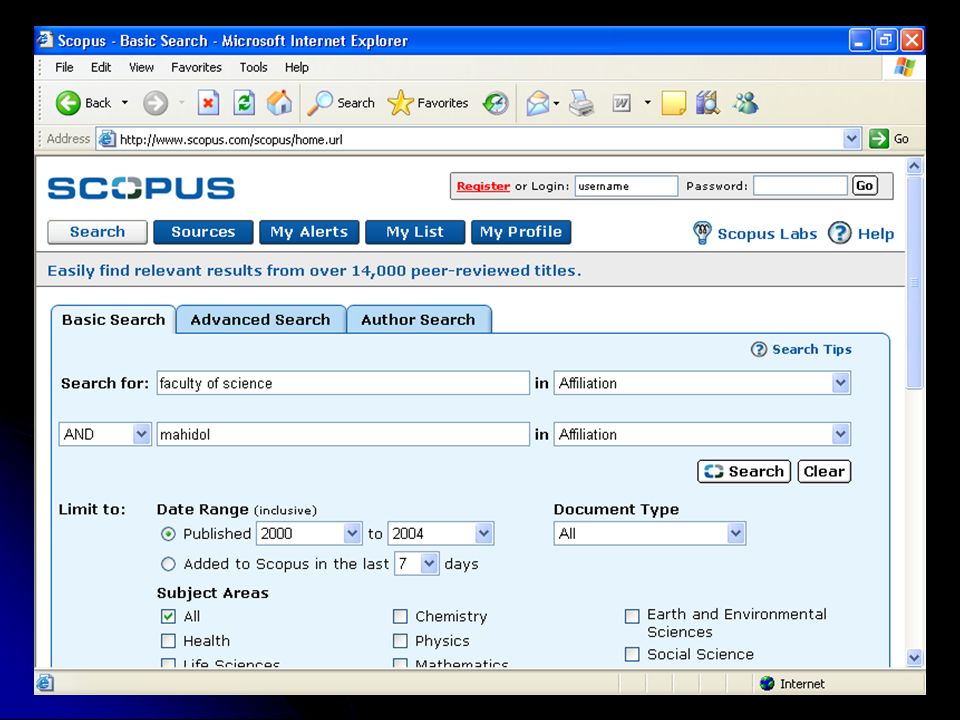This screenshot has width=960, height=720.
Task: Select the Published date range radio
Action: click(x=168, y=534)
